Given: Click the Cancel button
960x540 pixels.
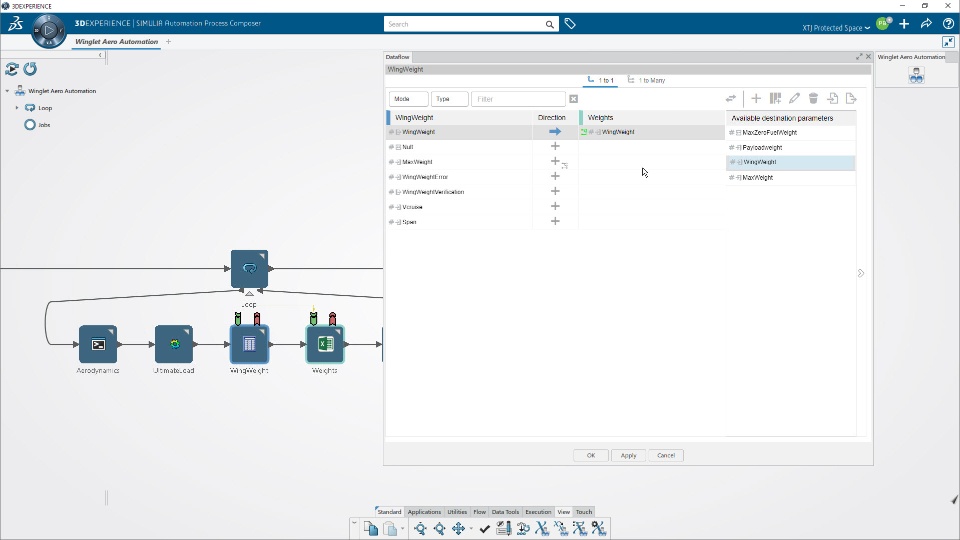Looking at the screenshot, I should [x=666, y=456].
